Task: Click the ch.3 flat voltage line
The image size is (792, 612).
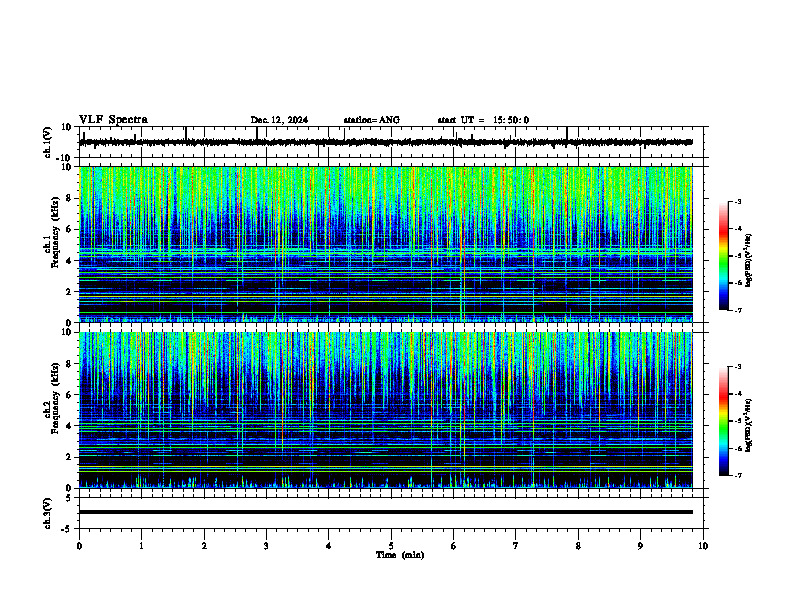Action: coord(385,512)
